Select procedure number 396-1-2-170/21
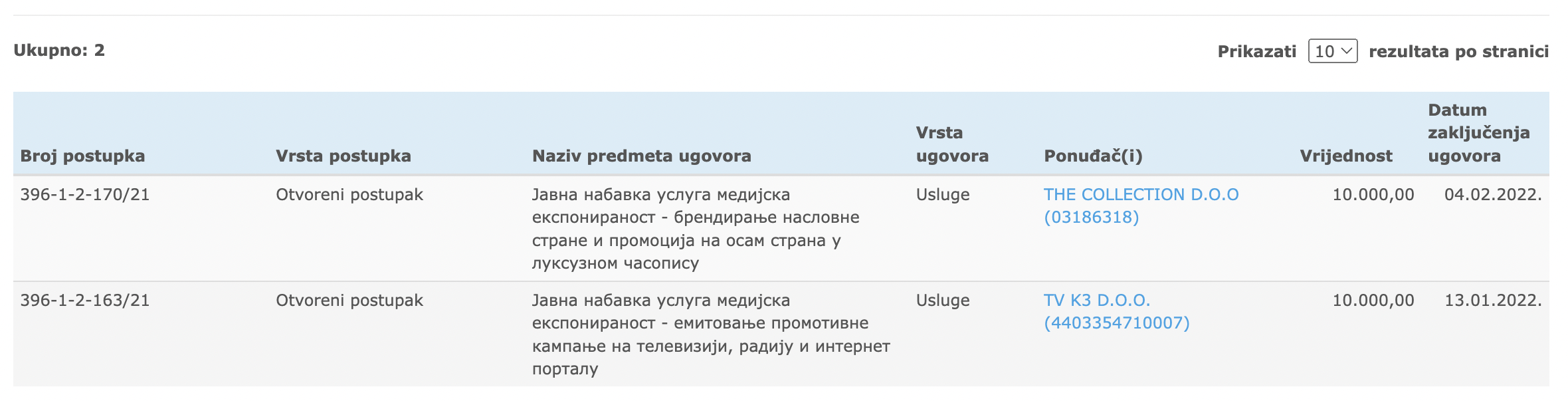 85,194
